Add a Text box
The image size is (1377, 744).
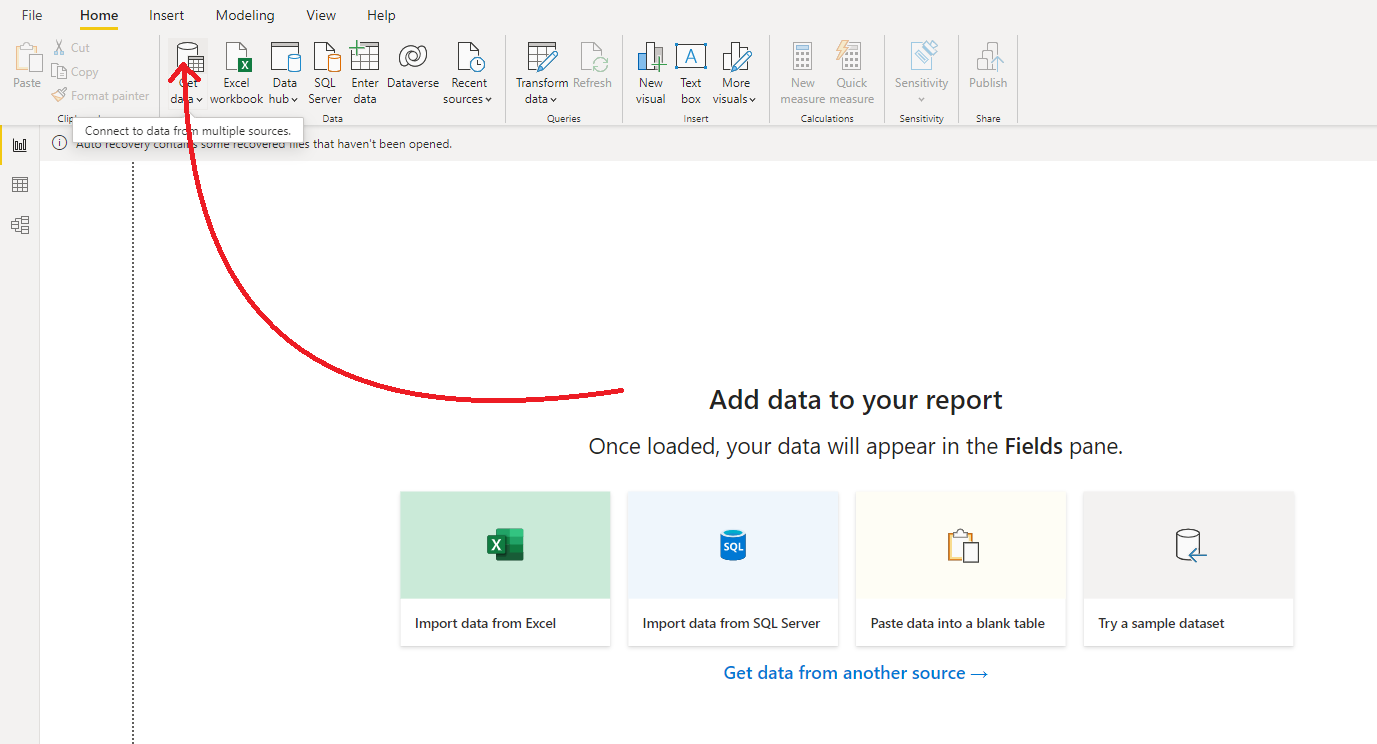click(x=691, y=58)
